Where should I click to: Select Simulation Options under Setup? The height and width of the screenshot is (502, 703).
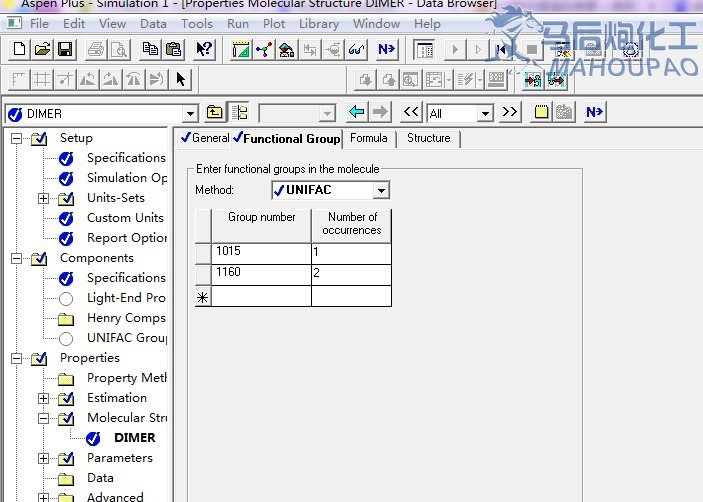click(x=127, y=178)
